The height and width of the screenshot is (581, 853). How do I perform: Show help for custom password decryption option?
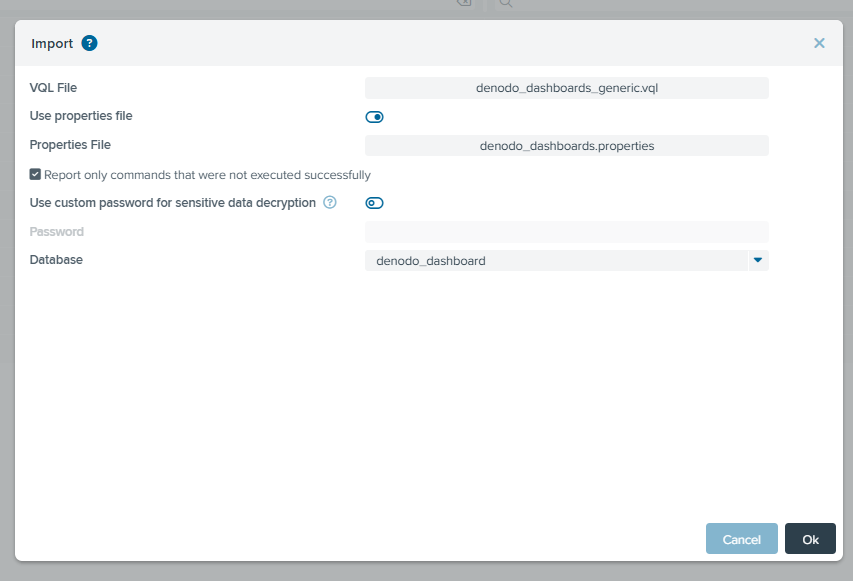coord(330,202)
